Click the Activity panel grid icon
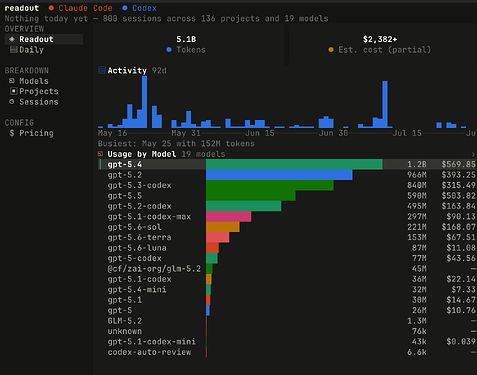The height and width of the screenshot is (375, 477). coord(102,70)
